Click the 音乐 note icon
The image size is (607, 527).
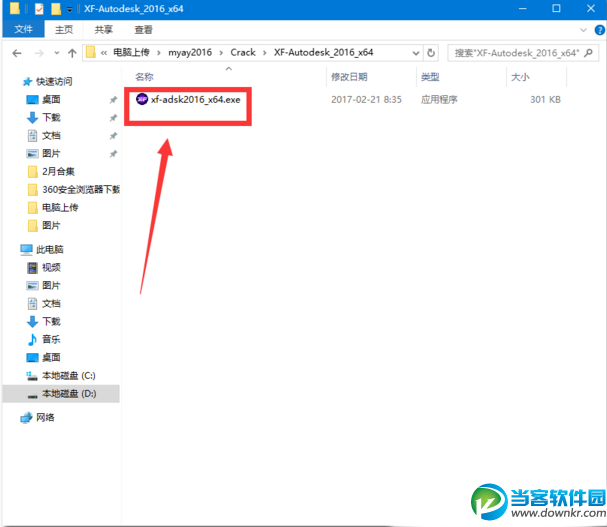coord(33,340)
